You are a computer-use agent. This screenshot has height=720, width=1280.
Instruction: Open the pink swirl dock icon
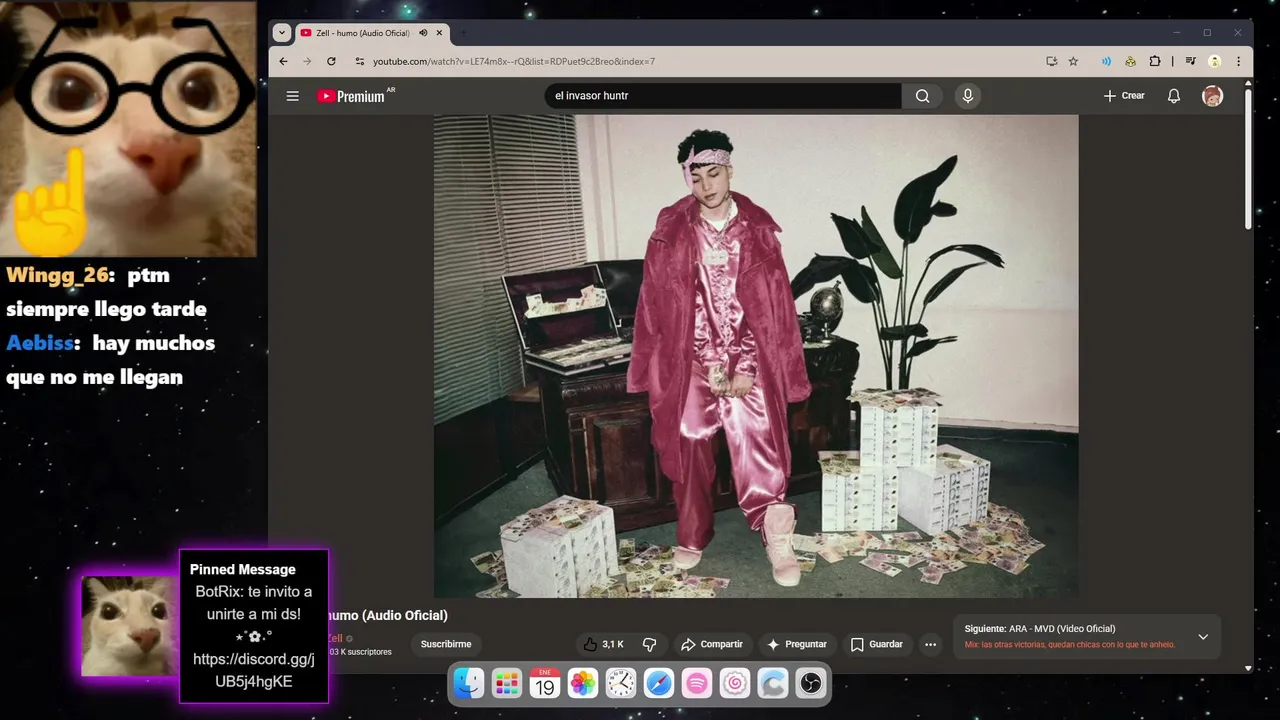tap(735, 684)
